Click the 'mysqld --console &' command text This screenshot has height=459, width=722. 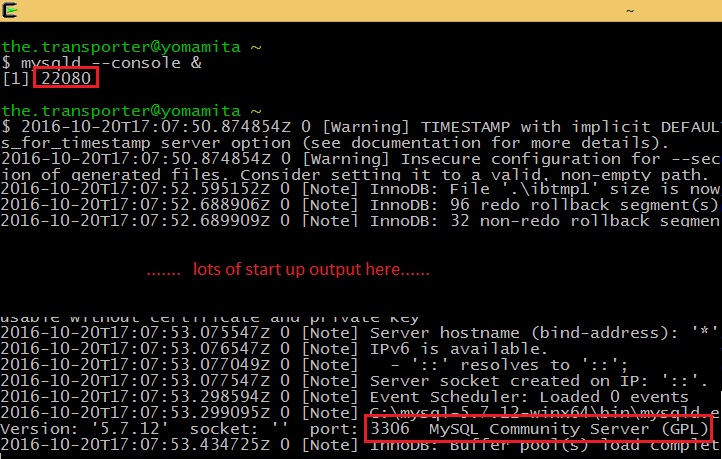(111, 62)
